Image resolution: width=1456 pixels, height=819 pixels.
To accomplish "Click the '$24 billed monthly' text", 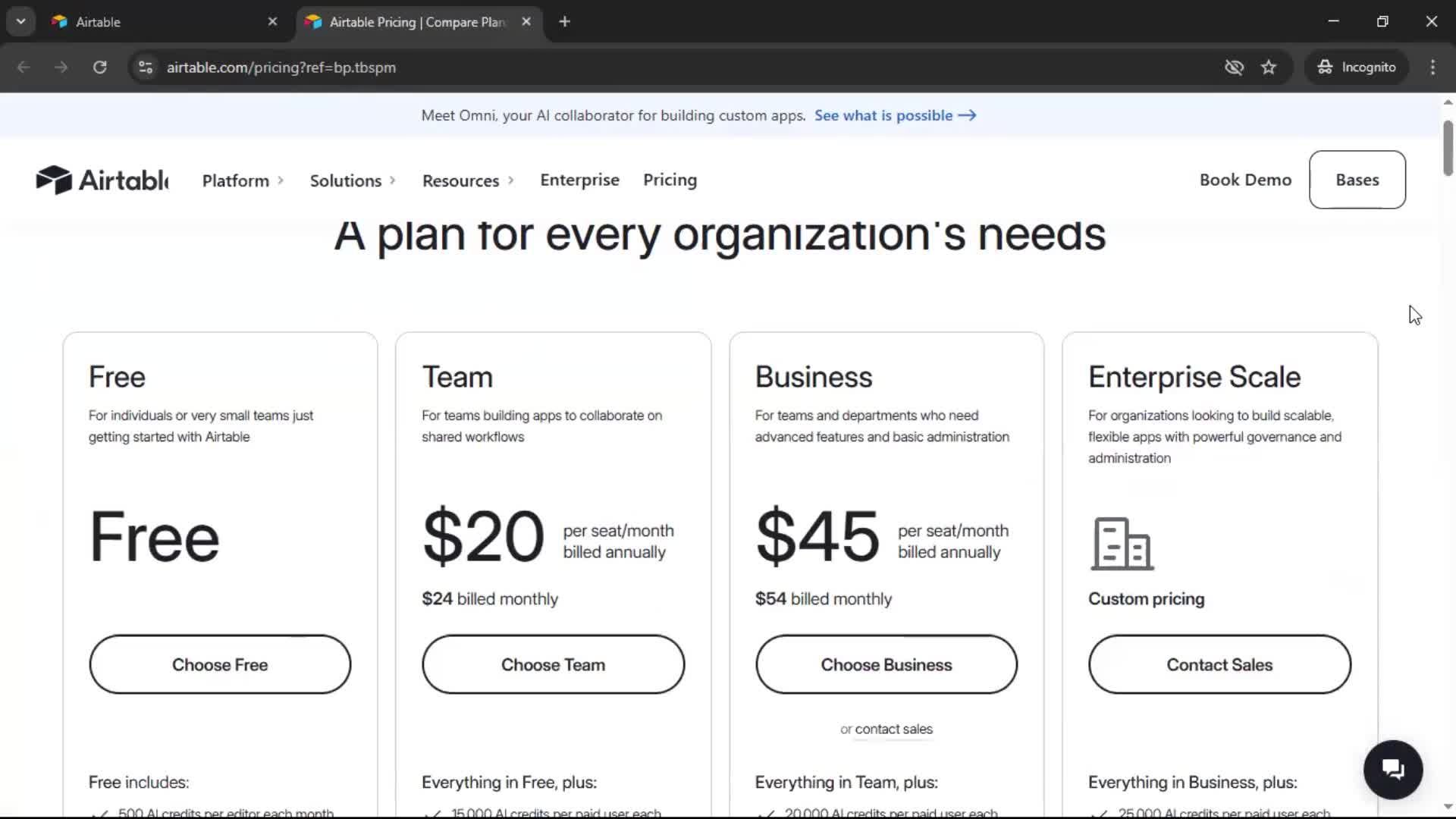I will point(490,598).
